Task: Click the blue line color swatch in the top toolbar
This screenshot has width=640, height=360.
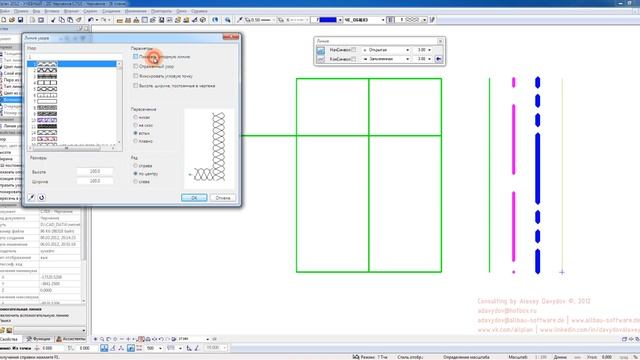Action: coord(327,20)
